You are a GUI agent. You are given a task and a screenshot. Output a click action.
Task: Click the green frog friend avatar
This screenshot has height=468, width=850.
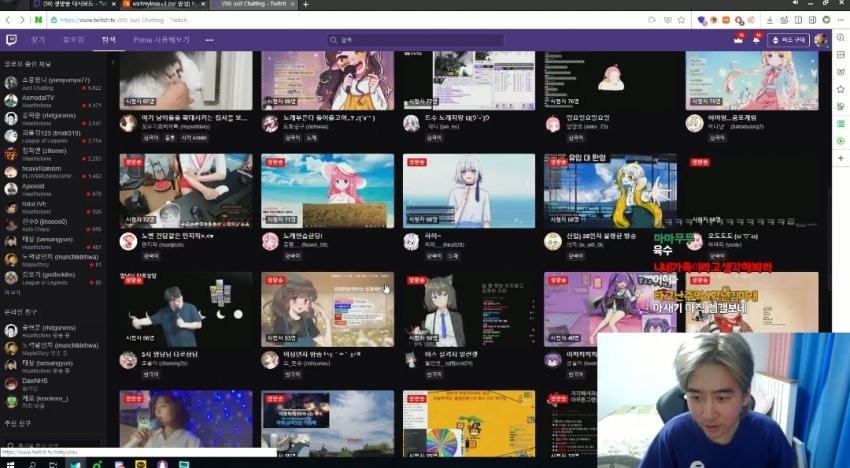[x=11, y=402]
